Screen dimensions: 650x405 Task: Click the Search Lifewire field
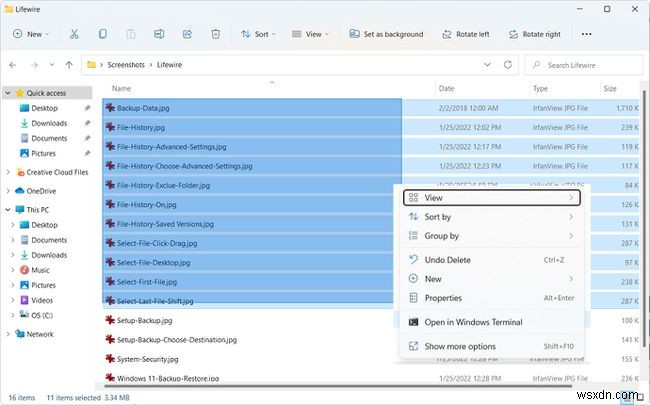[584, 65]
